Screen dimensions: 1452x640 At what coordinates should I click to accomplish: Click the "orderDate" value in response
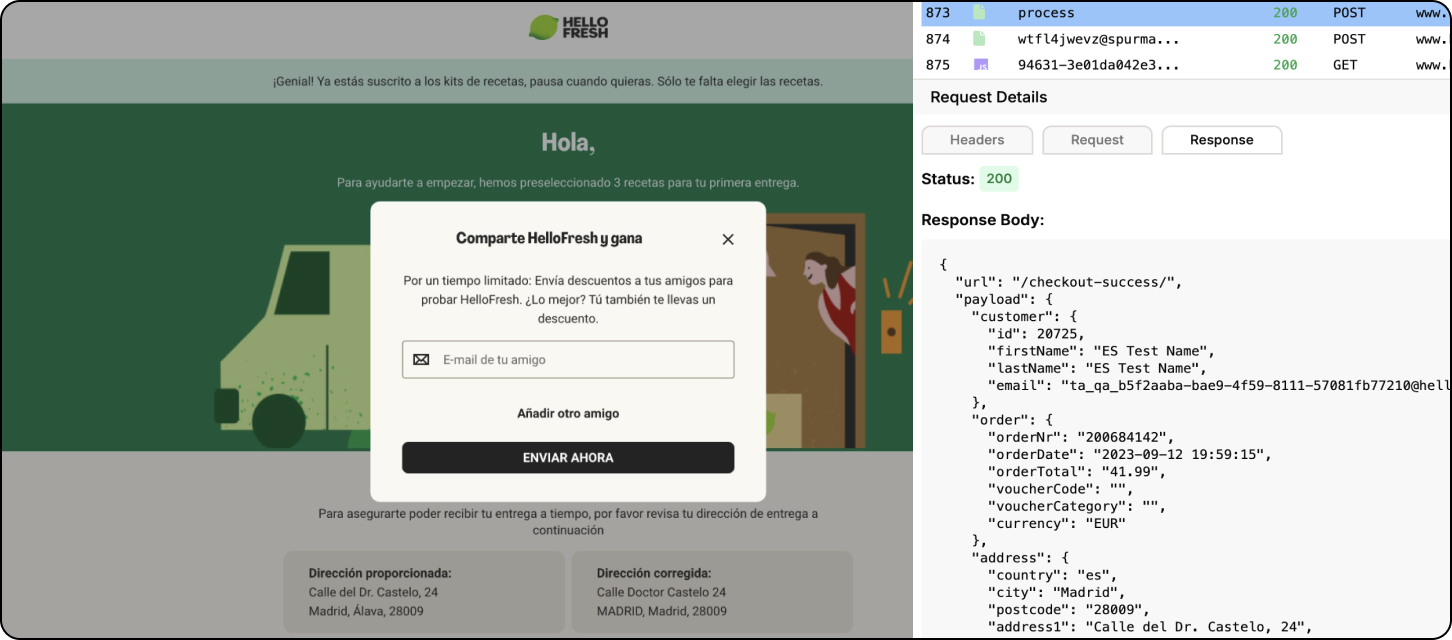coord(1181,455)
